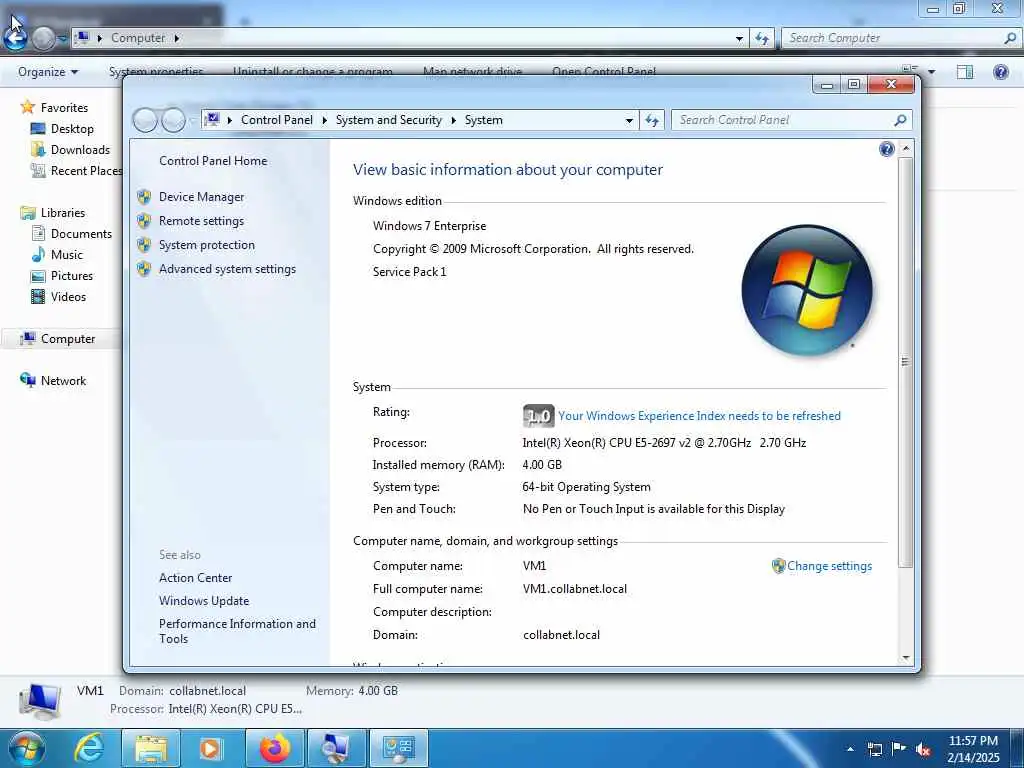
Task: Refresh the Explorer address bar
Action: tap(761, 38)
